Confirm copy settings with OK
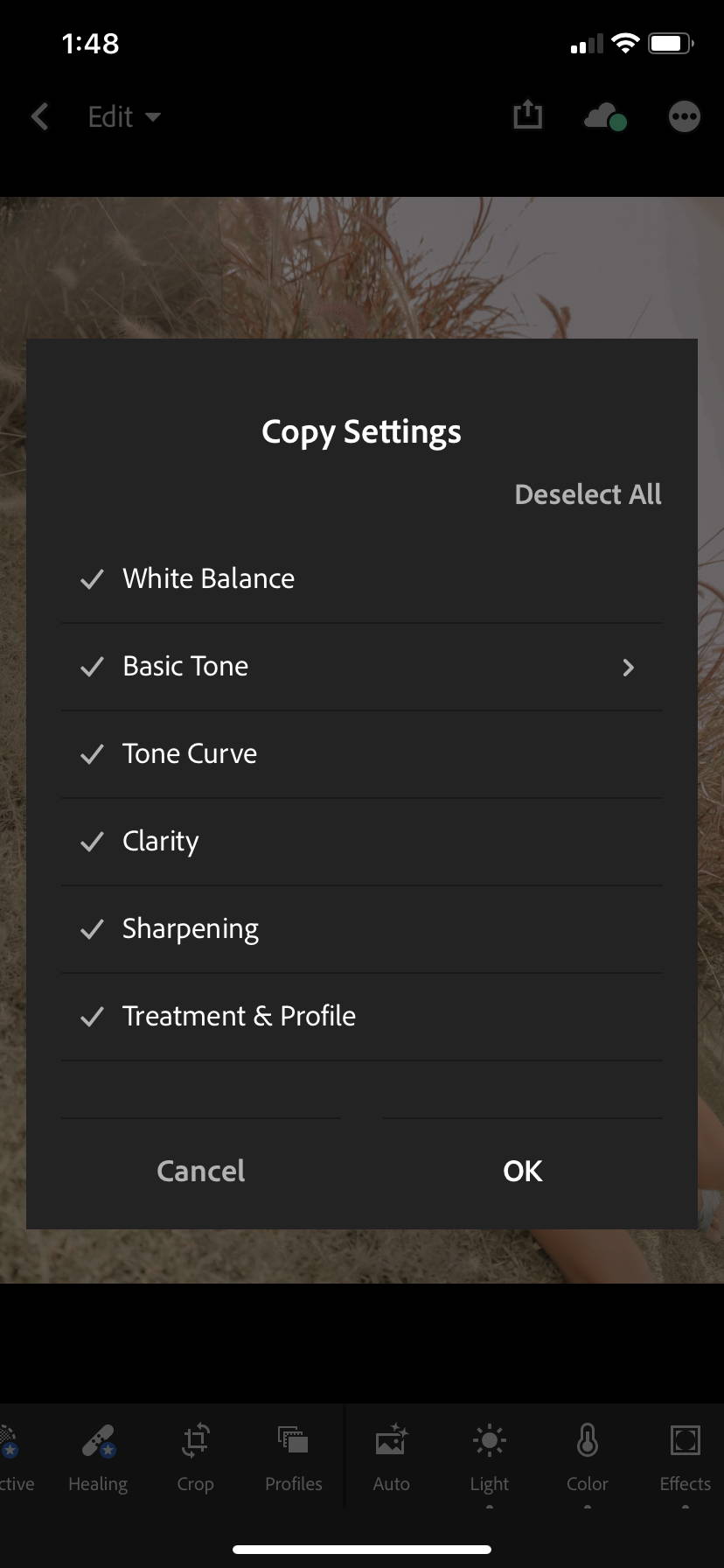724x1568 pixels. (x=523, y=1171)
